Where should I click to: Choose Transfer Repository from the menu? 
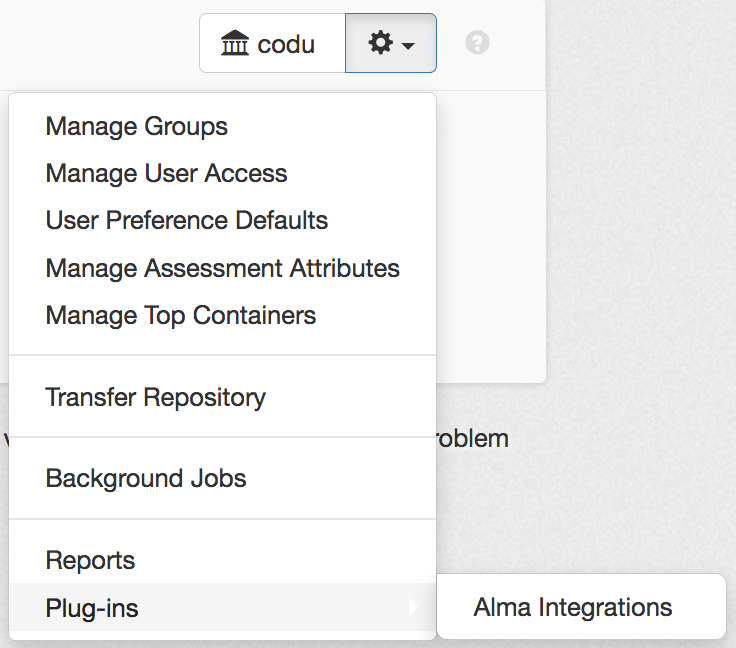156,397
